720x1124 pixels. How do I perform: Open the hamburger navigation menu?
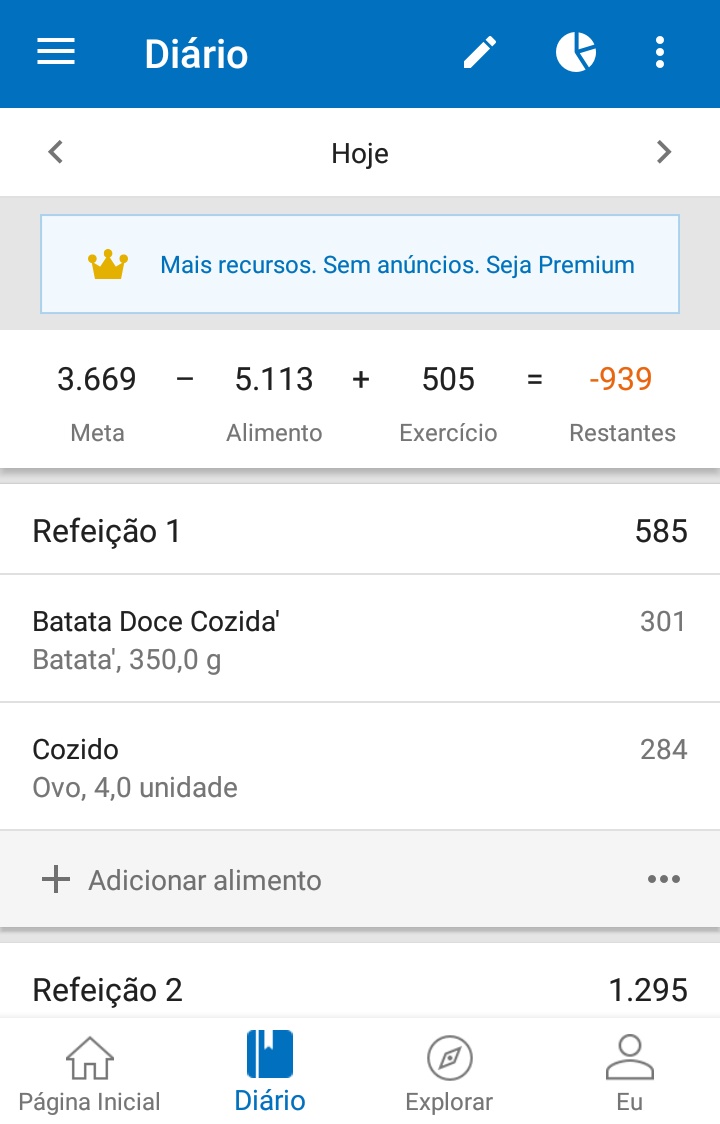coord(56,52)
